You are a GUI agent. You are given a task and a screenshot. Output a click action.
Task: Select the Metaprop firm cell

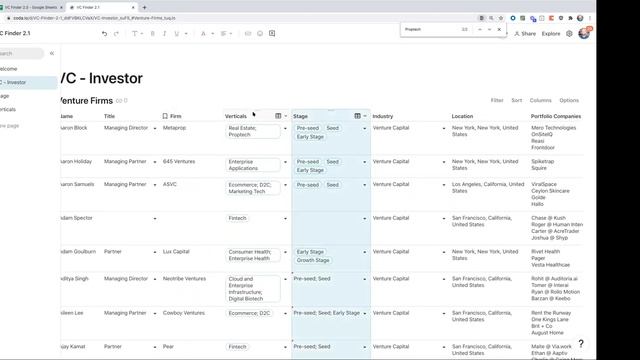click(192, 138)
